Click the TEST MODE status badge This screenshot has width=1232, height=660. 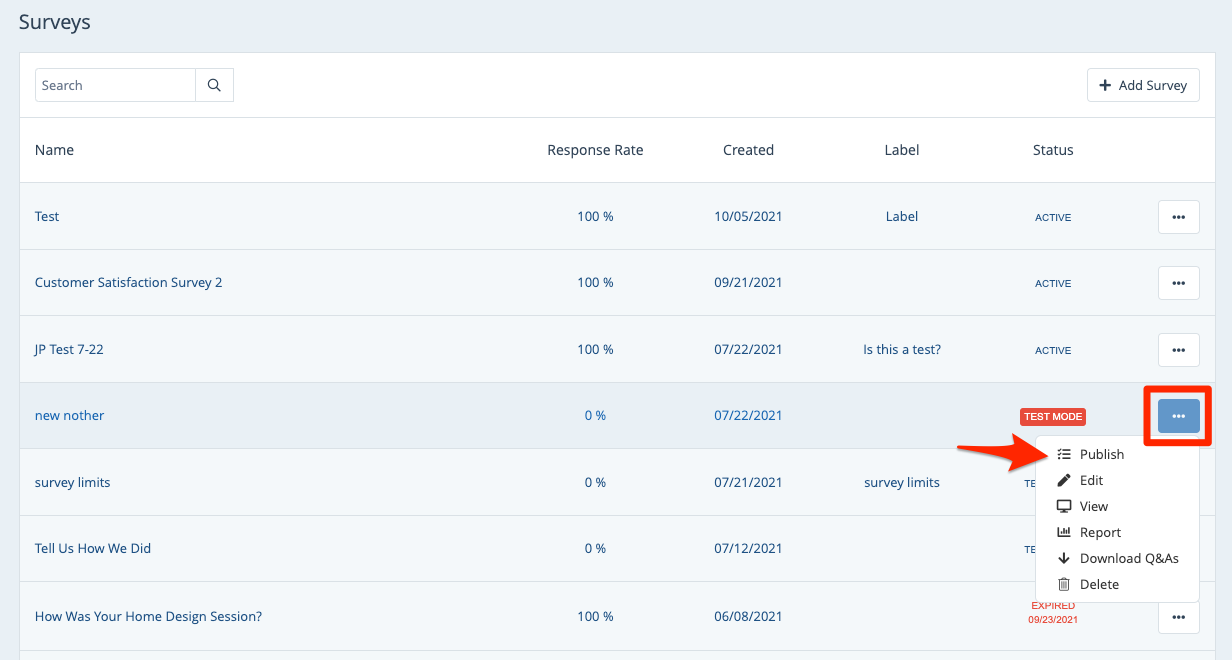1052,416
